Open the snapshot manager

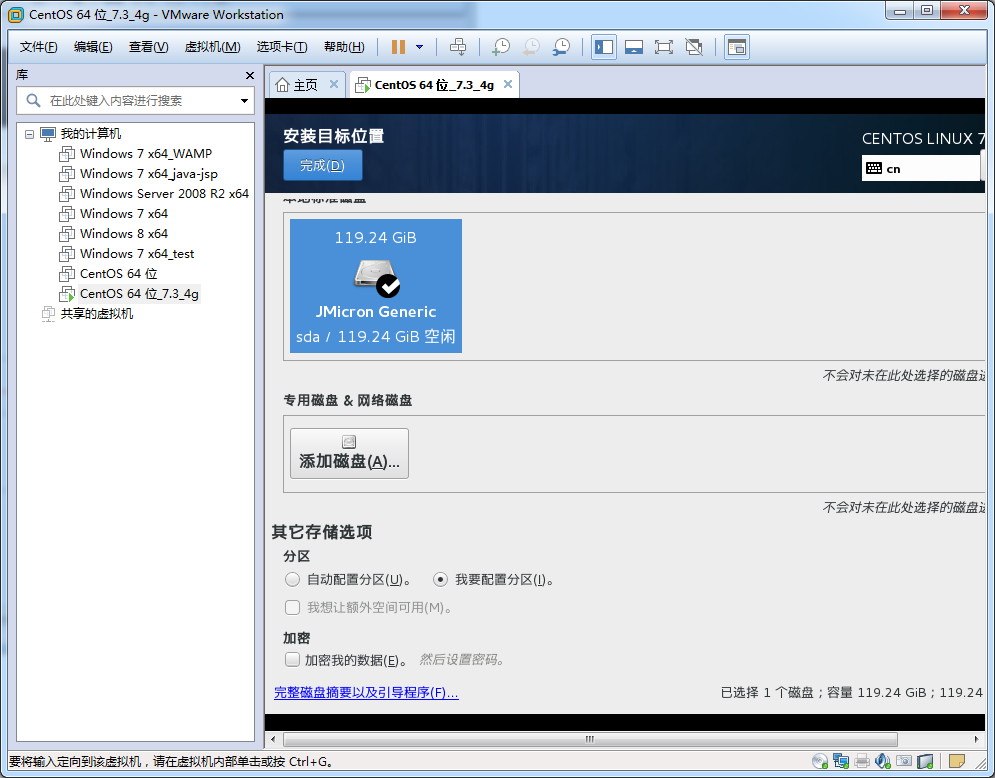tap(561, 47)
